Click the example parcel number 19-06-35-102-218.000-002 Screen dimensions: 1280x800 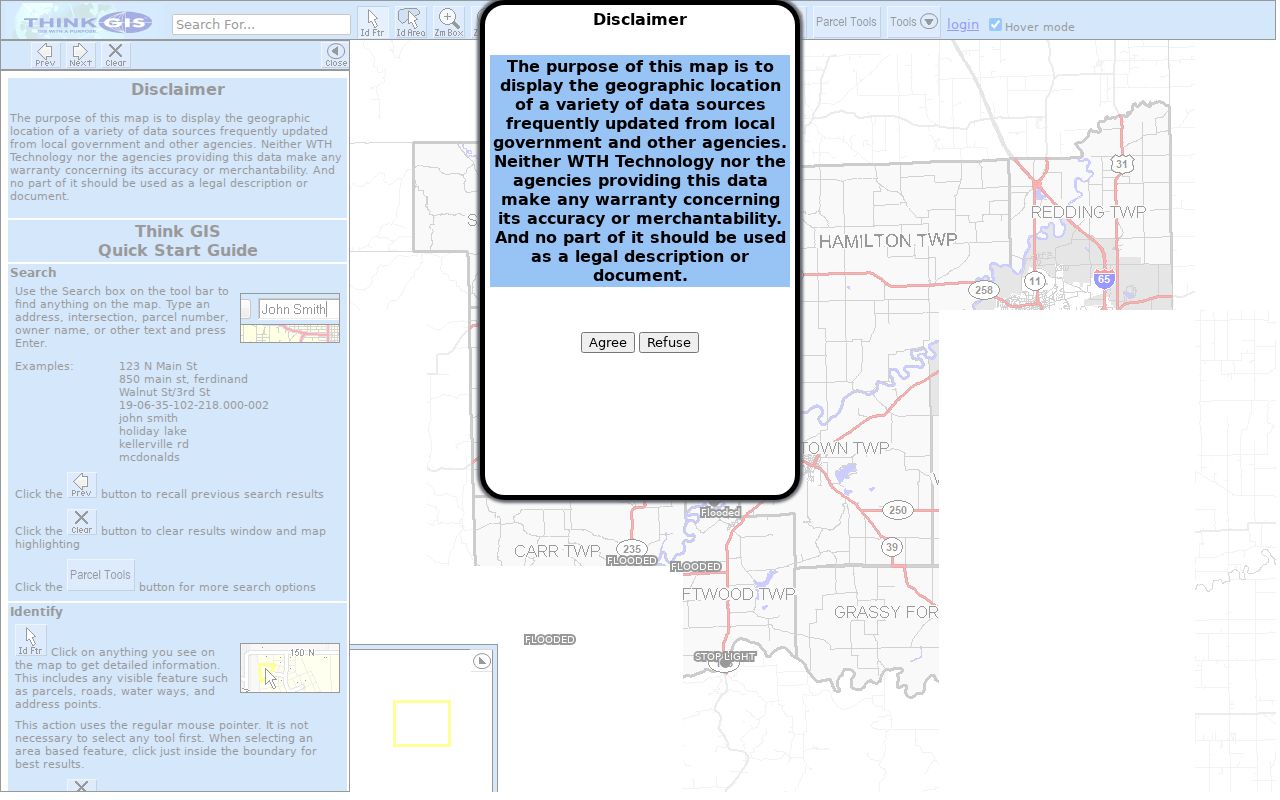click(194, 405)
